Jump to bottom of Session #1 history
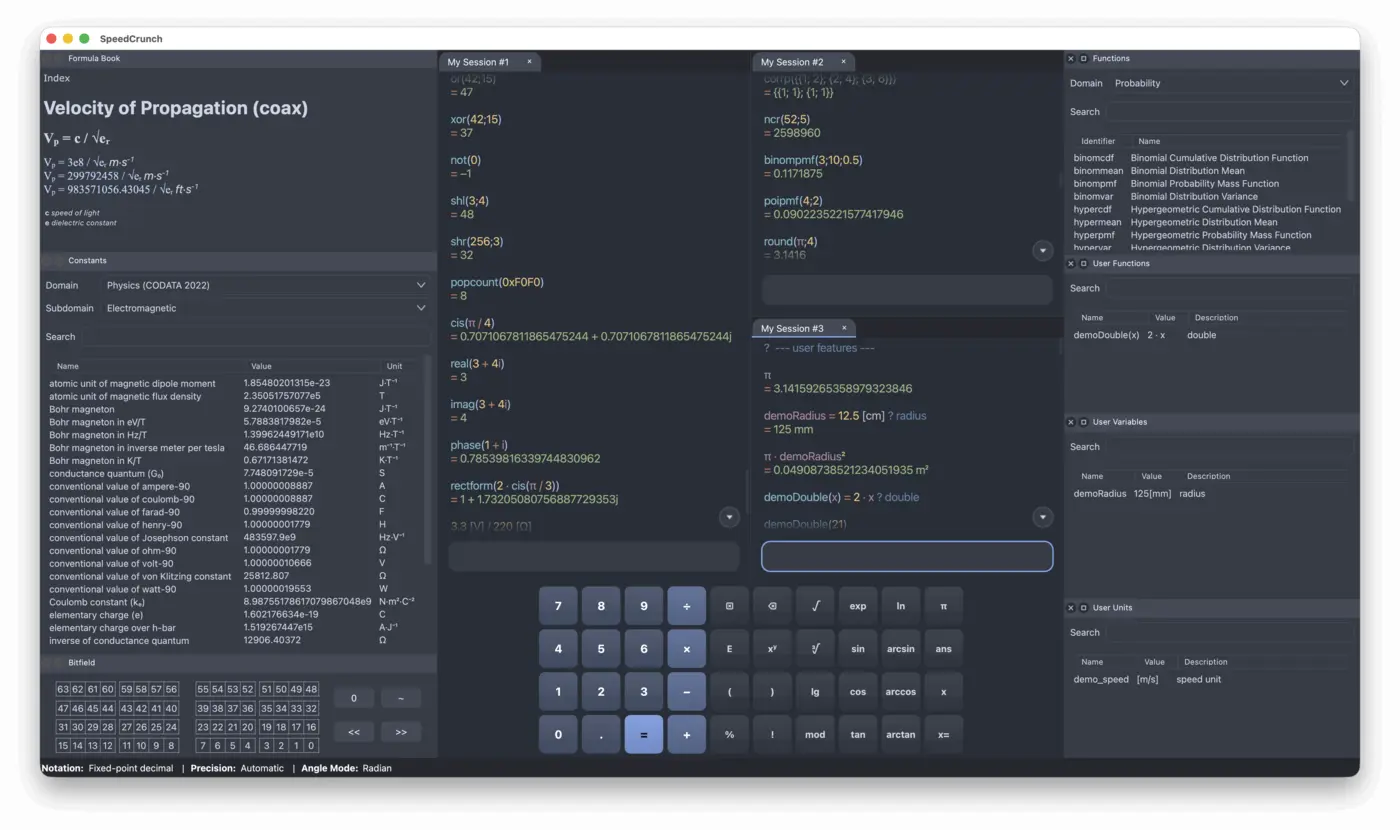1400x830 pixels. click(729, 517)
